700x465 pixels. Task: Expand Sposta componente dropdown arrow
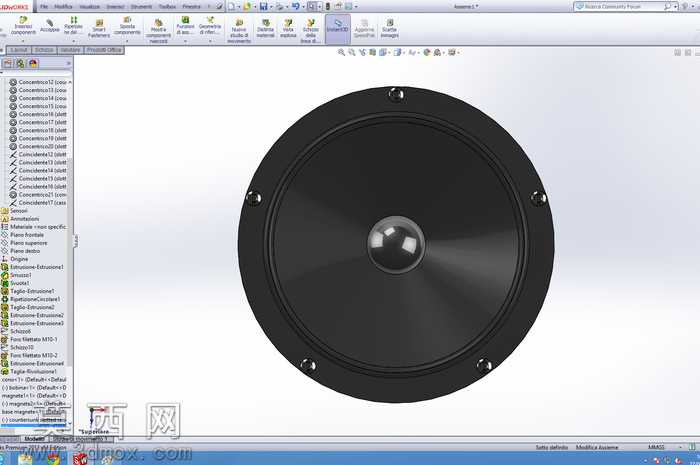pos(127,41)
